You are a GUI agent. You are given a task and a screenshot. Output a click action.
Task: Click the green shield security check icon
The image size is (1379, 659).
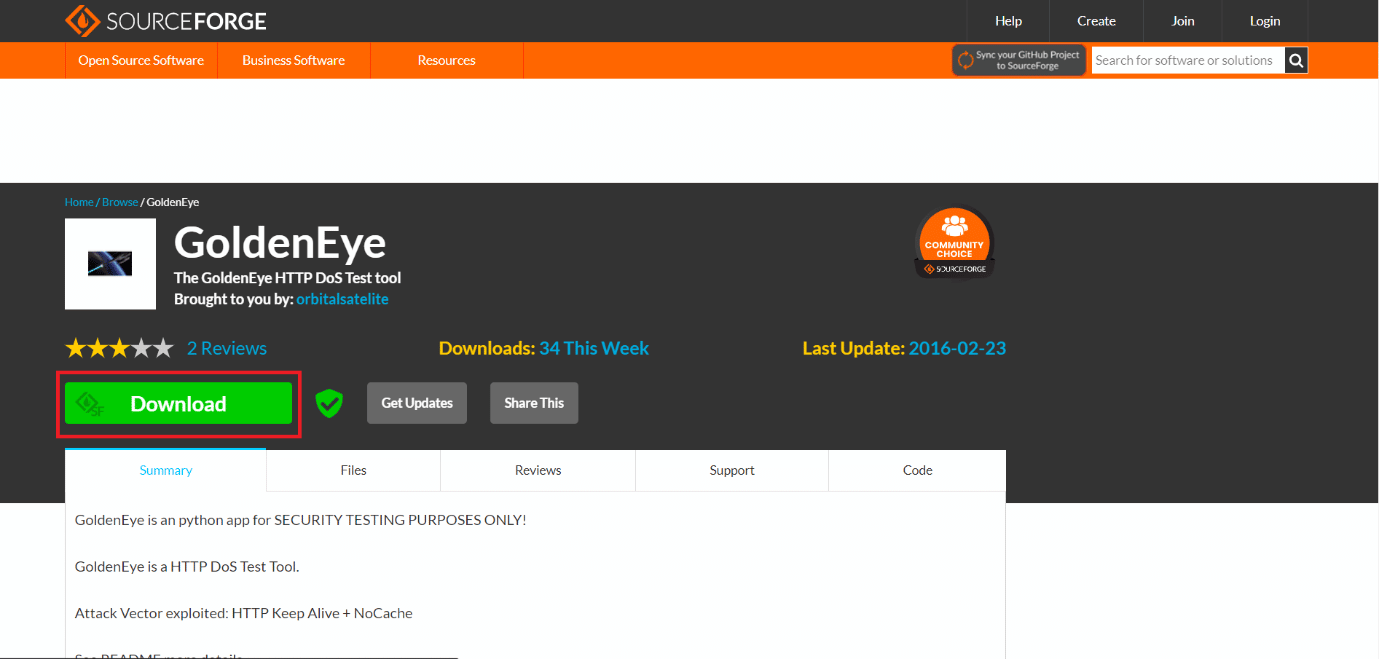[329, 403]
